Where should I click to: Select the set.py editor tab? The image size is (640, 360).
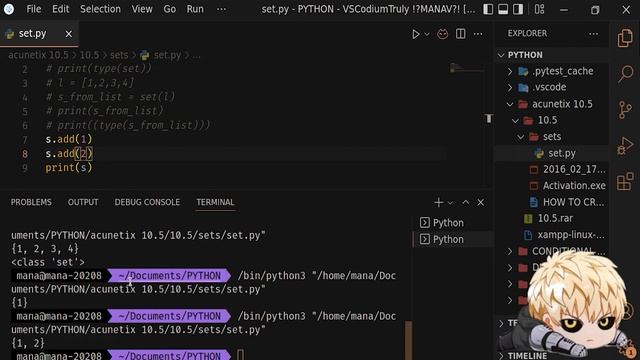[x=39, y=33]
